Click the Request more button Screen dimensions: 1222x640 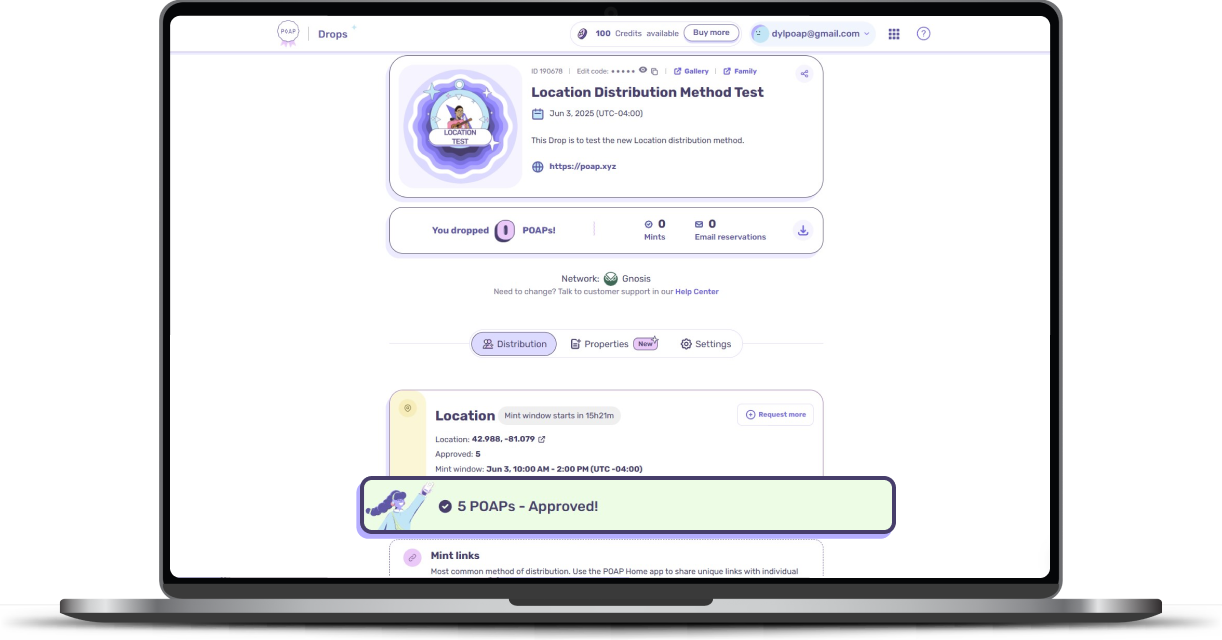click(x=775, y=414)
